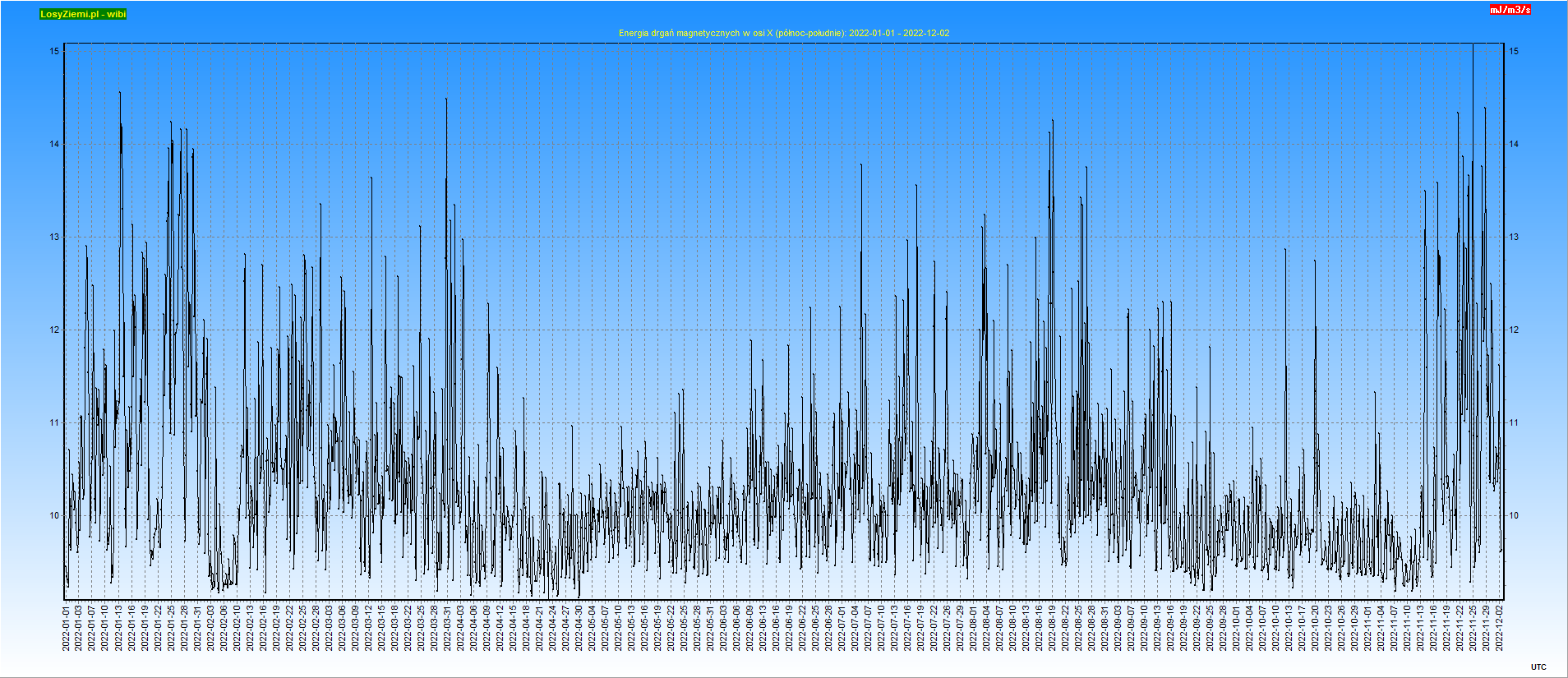Select the 2022-09-16 date label
The height and width of the screenshot is (678, 1568).
tap(1170, 629)
